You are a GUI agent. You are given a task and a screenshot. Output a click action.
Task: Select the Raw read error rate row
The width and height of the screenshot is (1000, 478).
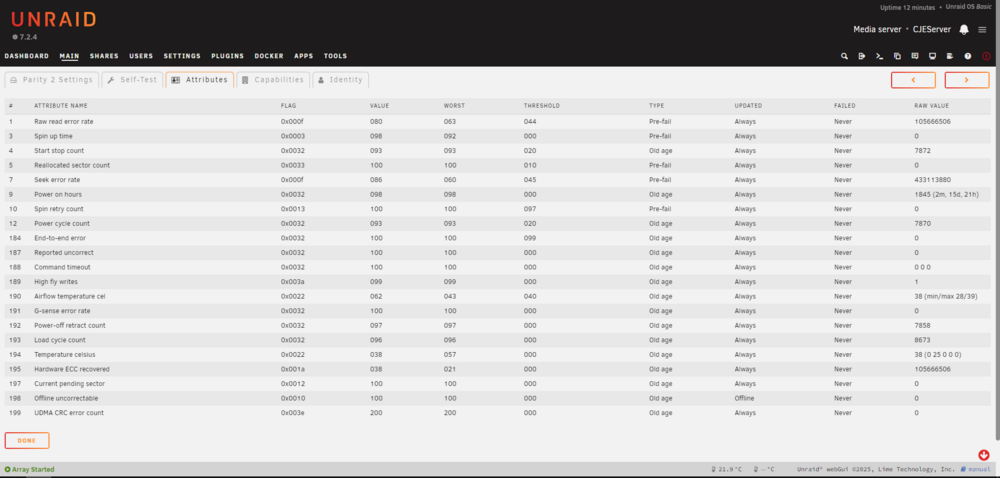pos(499,121)
